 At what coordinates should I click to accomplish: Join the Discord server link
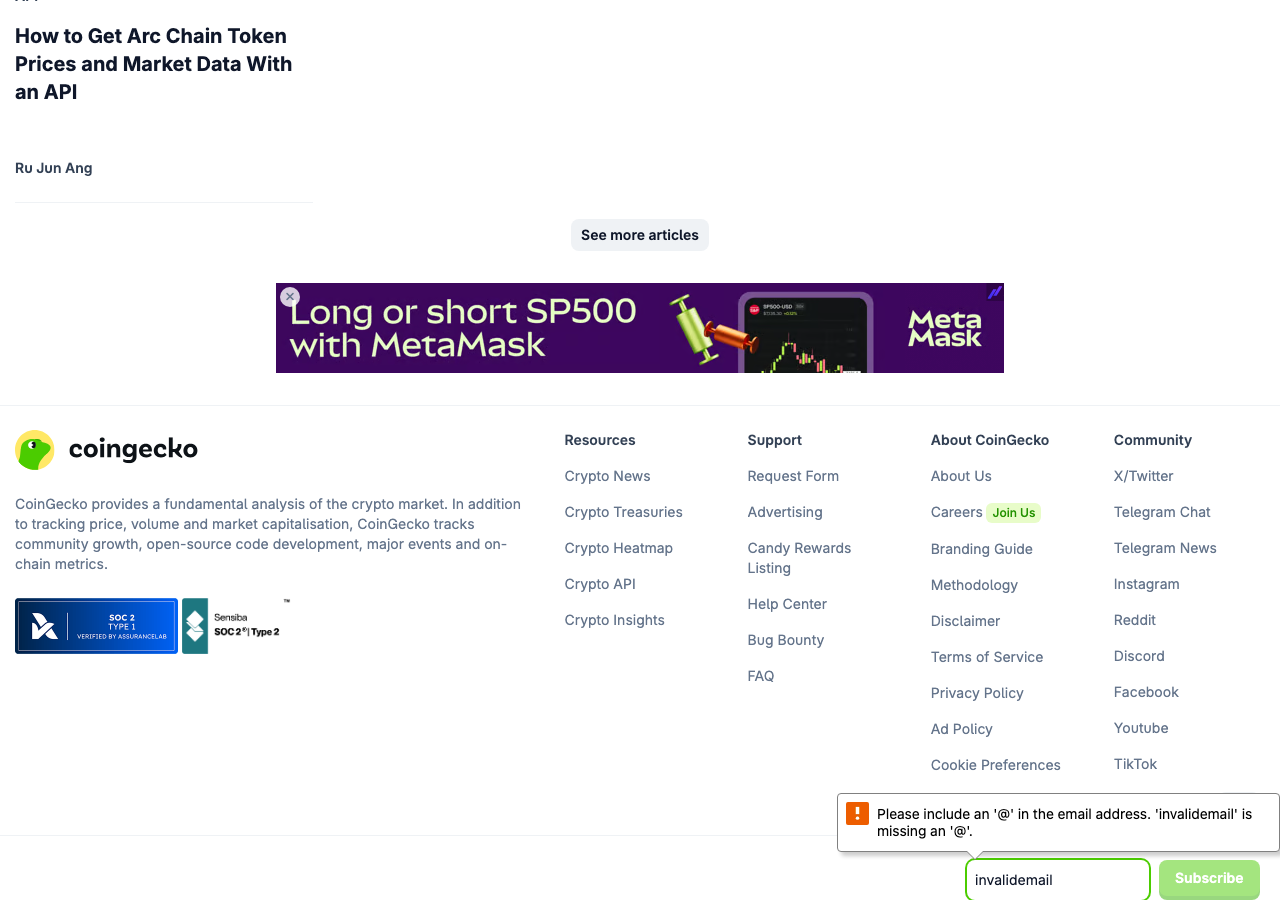tap(1139, 656)
